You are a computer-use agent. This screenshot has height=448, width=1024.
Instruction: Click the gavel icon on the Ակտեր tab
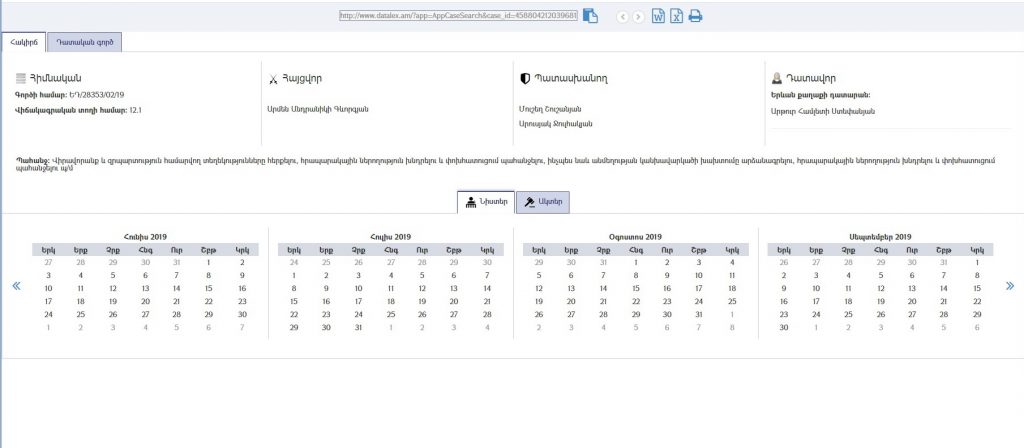coord(529,202)
